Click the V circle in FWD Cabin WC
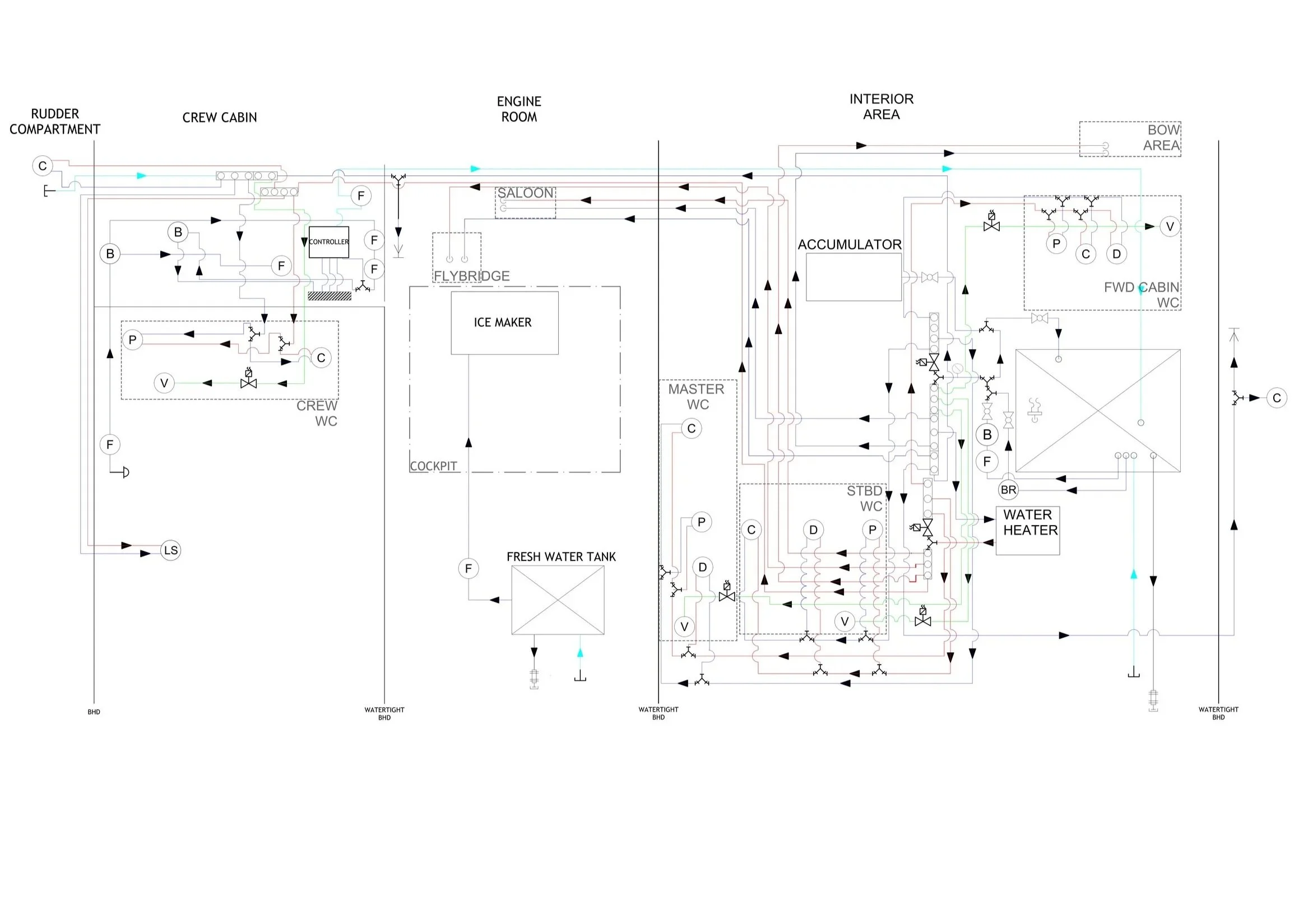Screen dimensions: 1308x924 pyautogui.click(x=1170, y=227)
